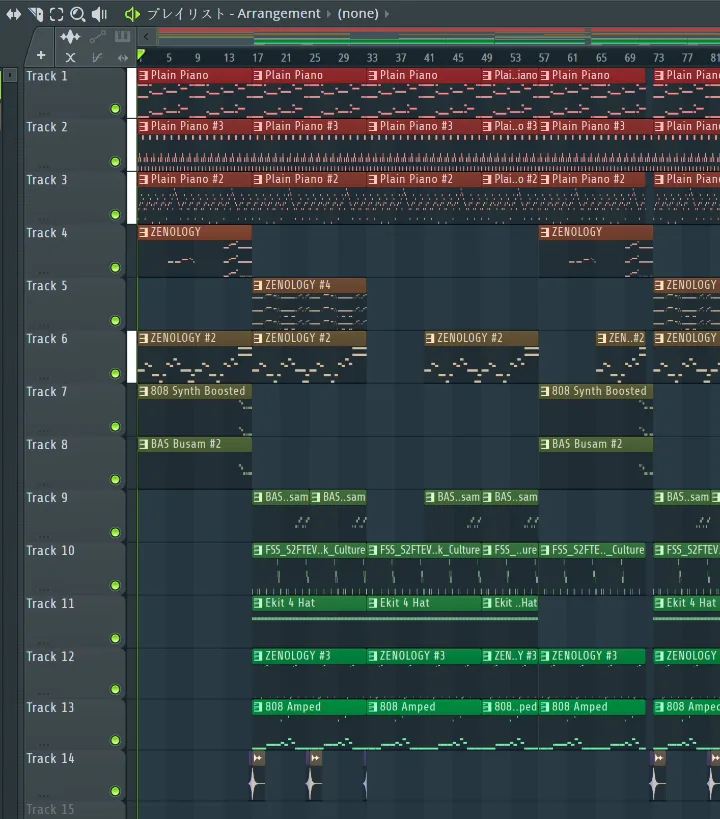The width and height of the screenshot is (720, 819).
Task: Pick the Playback speaker tool
Action: coord(99,14)
